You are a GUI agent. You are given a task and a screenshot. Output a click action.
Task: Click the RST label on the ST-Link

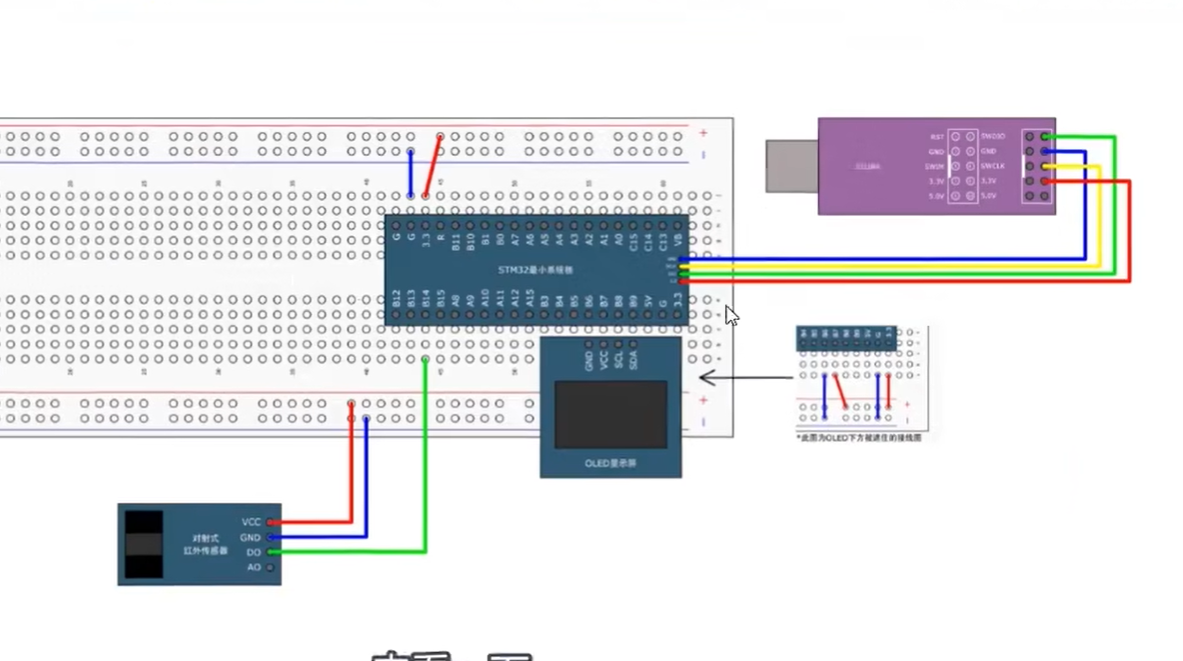tap(937, 137)
